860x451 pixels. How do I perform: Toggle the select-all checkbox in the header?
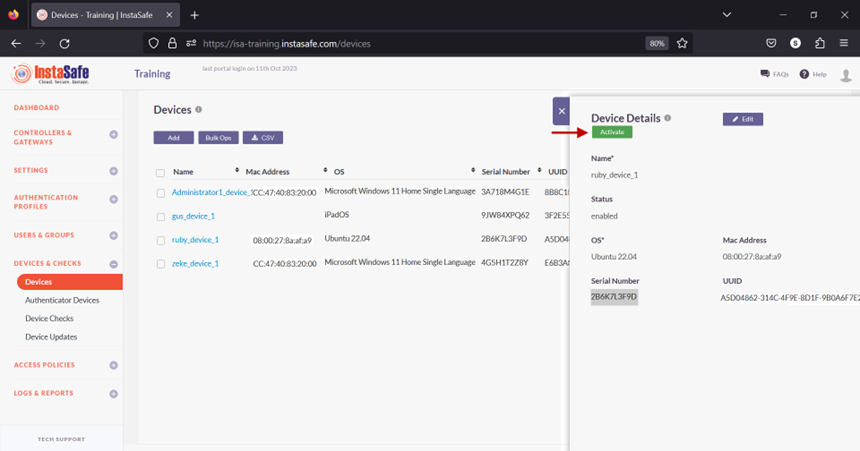click(161, 172)
